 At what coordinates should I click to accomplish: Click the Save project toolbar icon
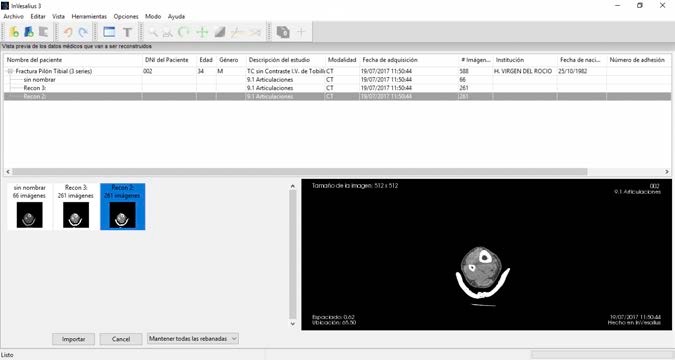tap(43, 32)
